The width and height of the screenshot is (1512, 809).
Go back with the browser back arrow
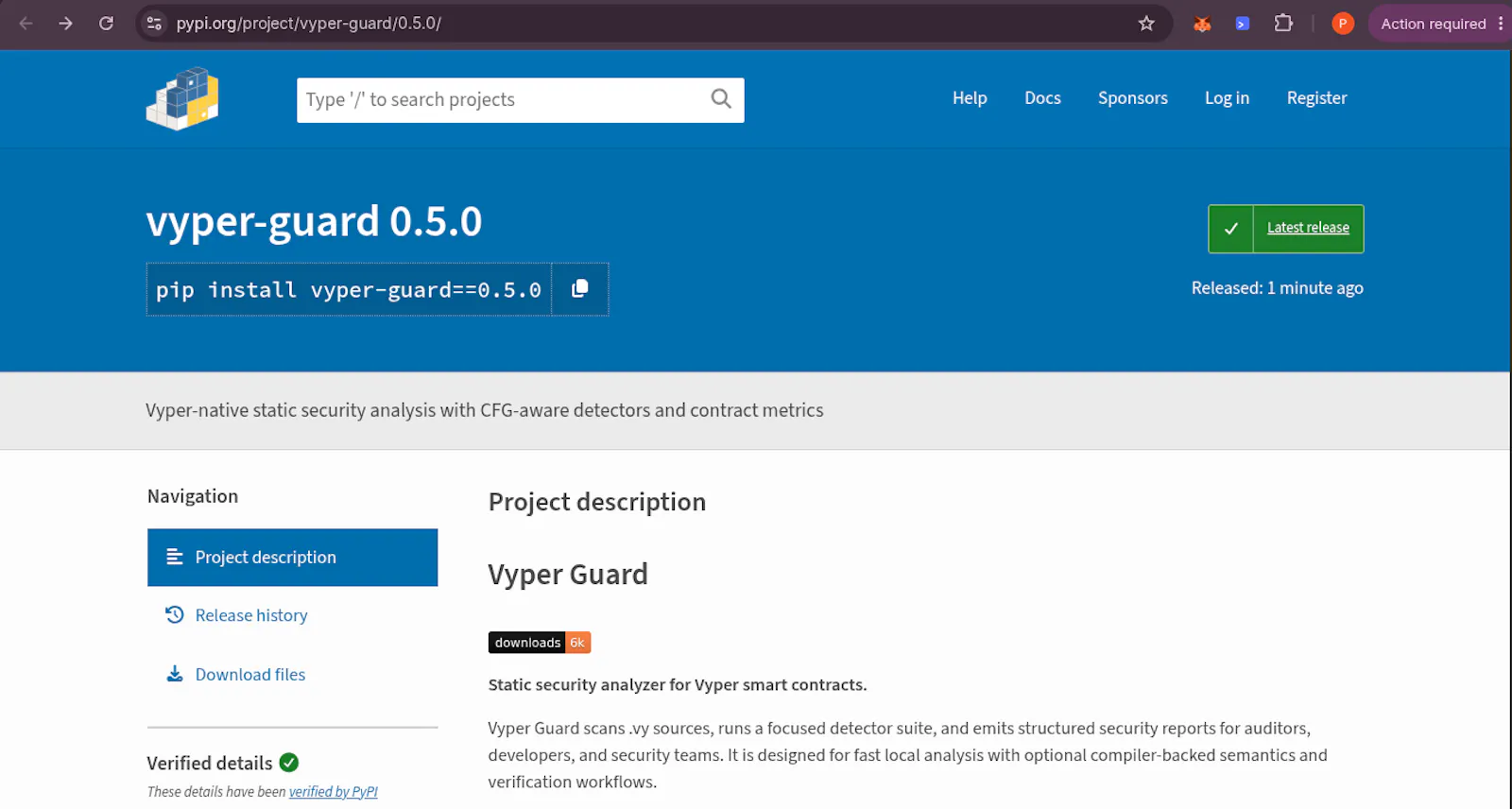(26, 24)
